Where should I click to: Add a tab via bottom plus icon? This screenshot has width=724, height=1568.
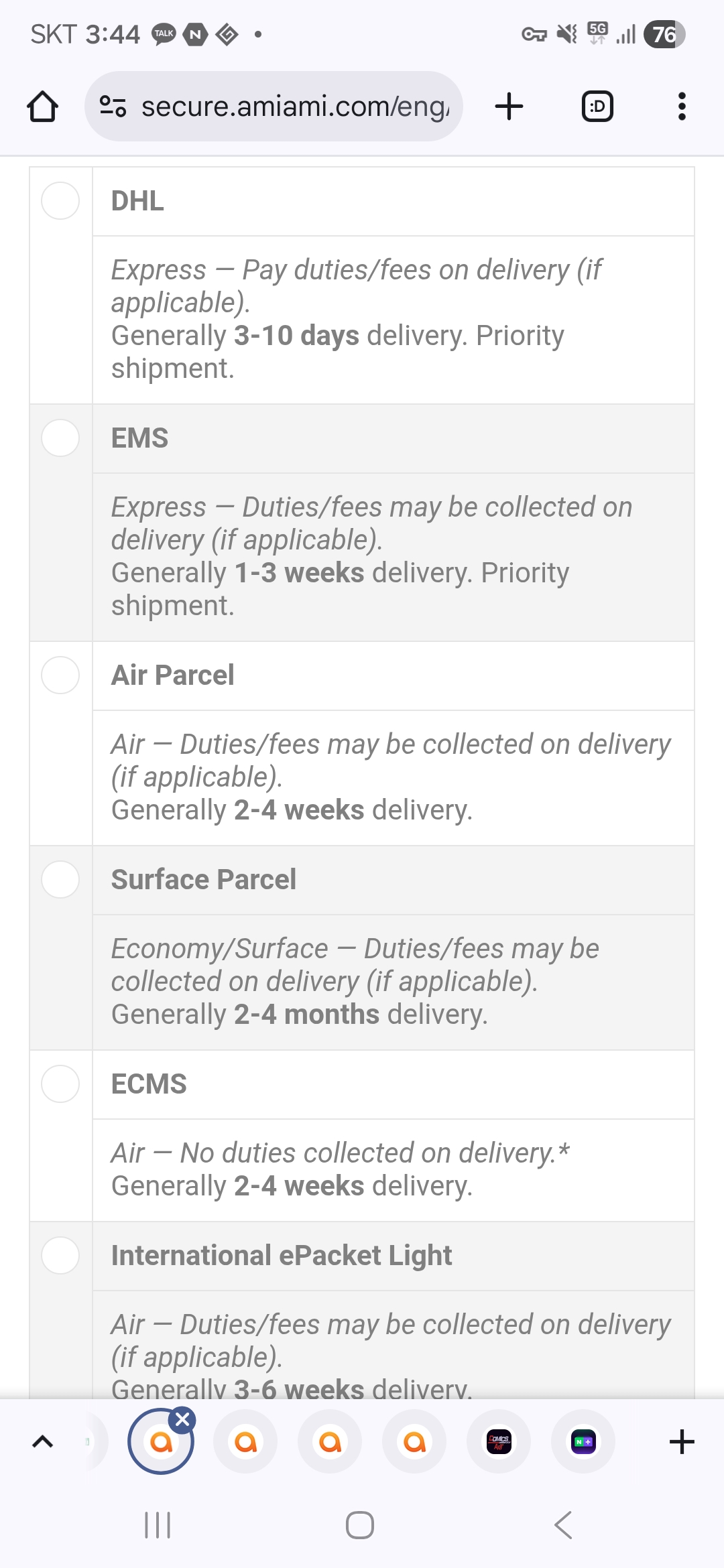click(682, 1441)
